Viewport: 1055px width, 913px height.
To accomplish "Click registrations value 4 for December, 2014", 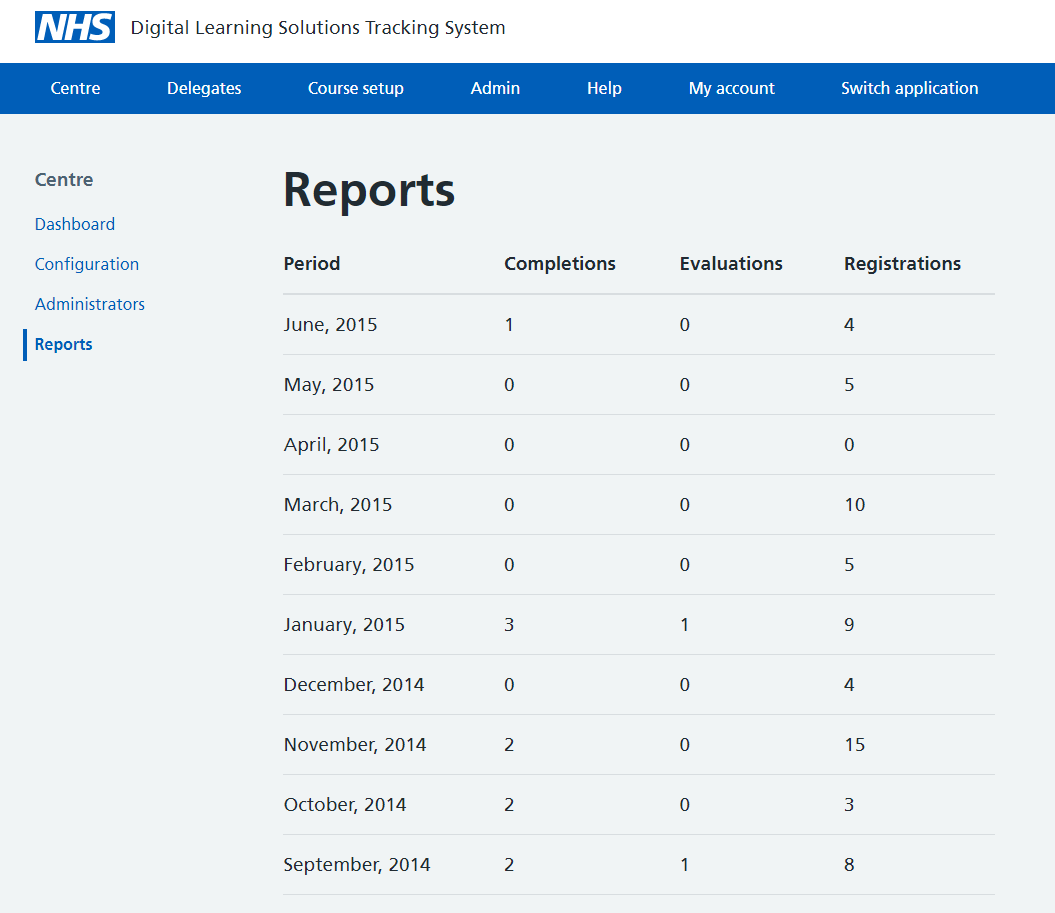I will point(849,685).
